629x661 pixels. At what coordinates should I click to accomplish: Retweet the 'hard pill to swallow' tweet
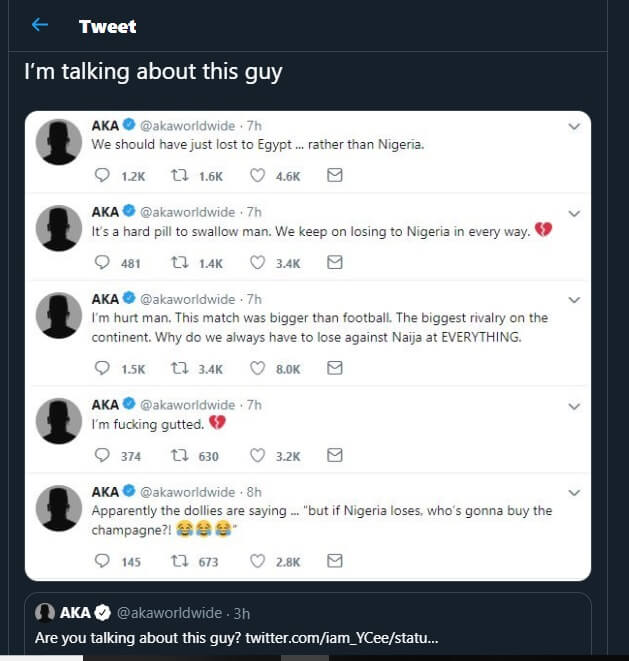(181, 263)
